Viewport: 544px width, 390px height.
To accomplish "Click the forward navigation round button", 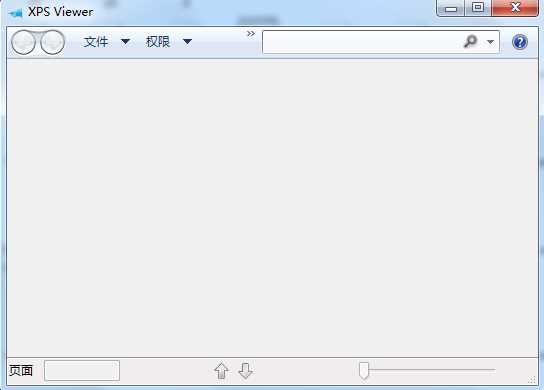I will [52, 42].
